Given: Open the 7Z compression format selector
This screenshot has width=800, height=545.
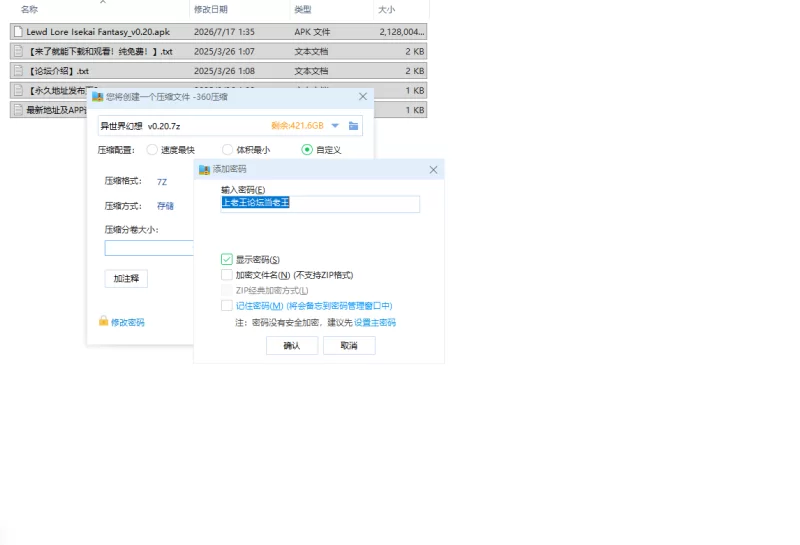Looking at the screenshot, I should 162,182.
